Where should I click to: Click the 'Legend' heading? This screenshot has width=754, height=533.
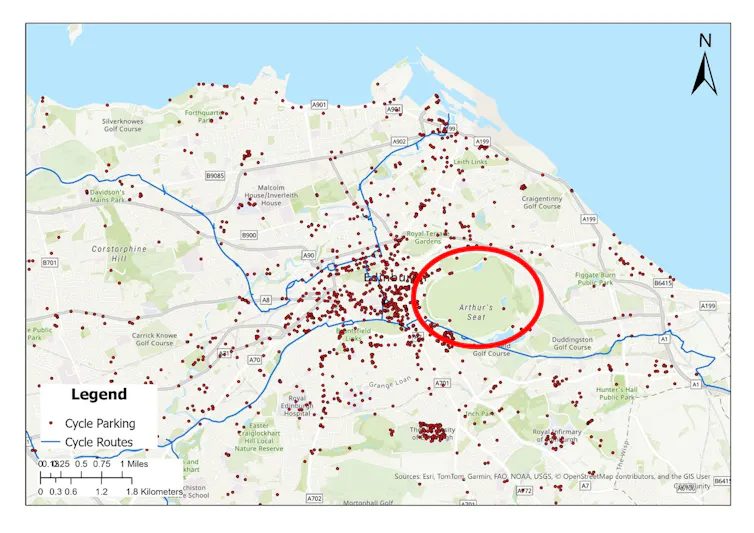pyautogui.click(x=99, y=394)
